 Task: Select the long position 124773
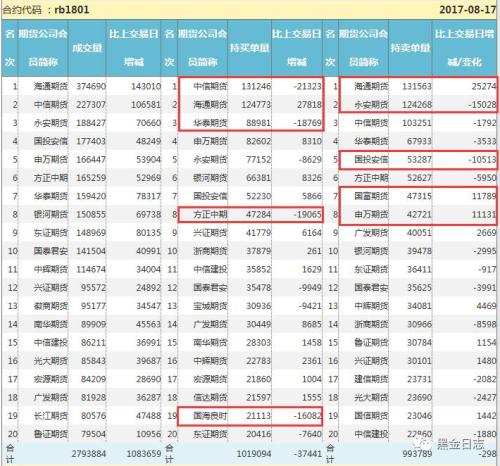tap(256, 105)
